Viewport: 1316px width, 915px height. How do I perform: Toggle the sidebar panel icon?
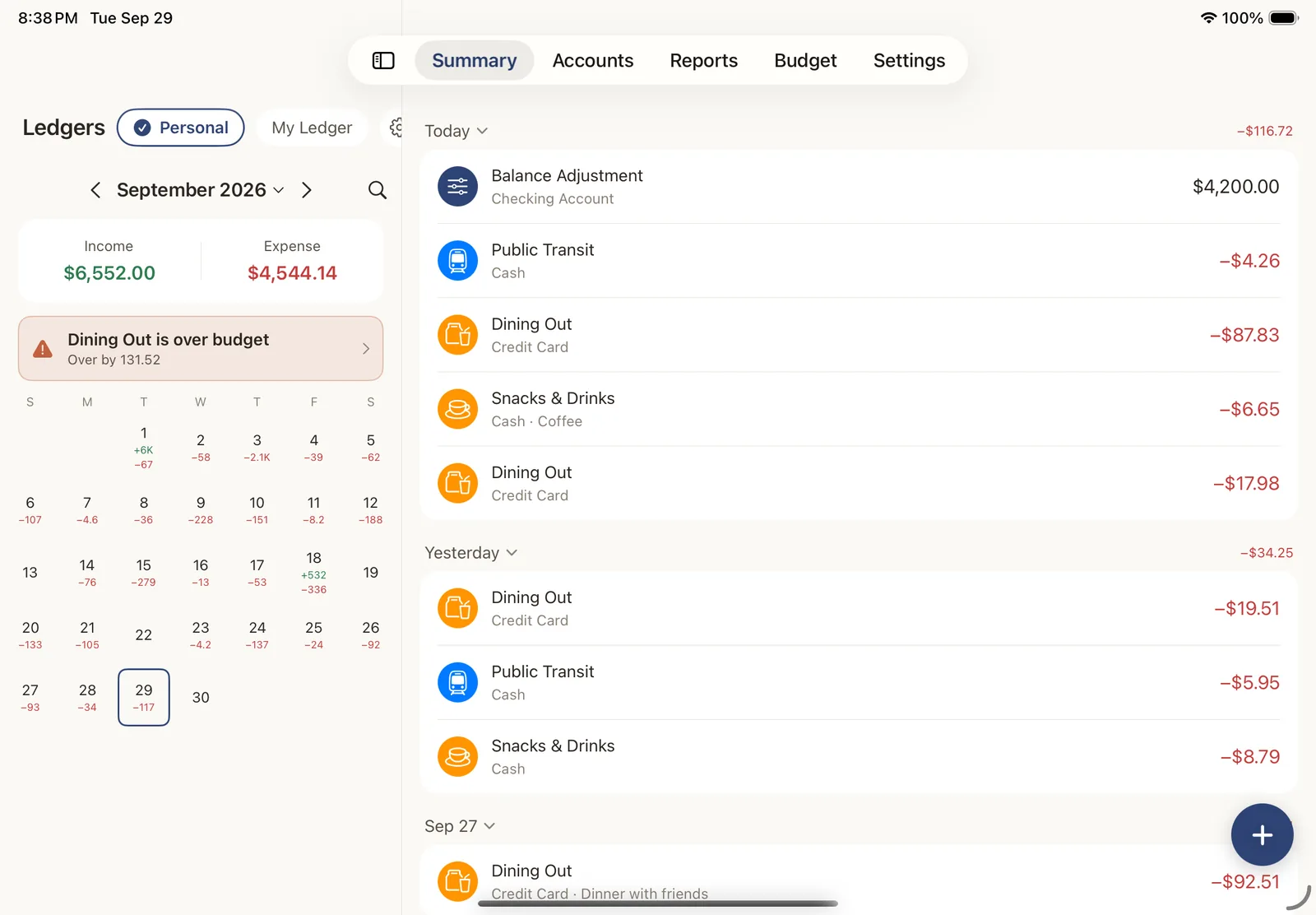tap(383, 61)
